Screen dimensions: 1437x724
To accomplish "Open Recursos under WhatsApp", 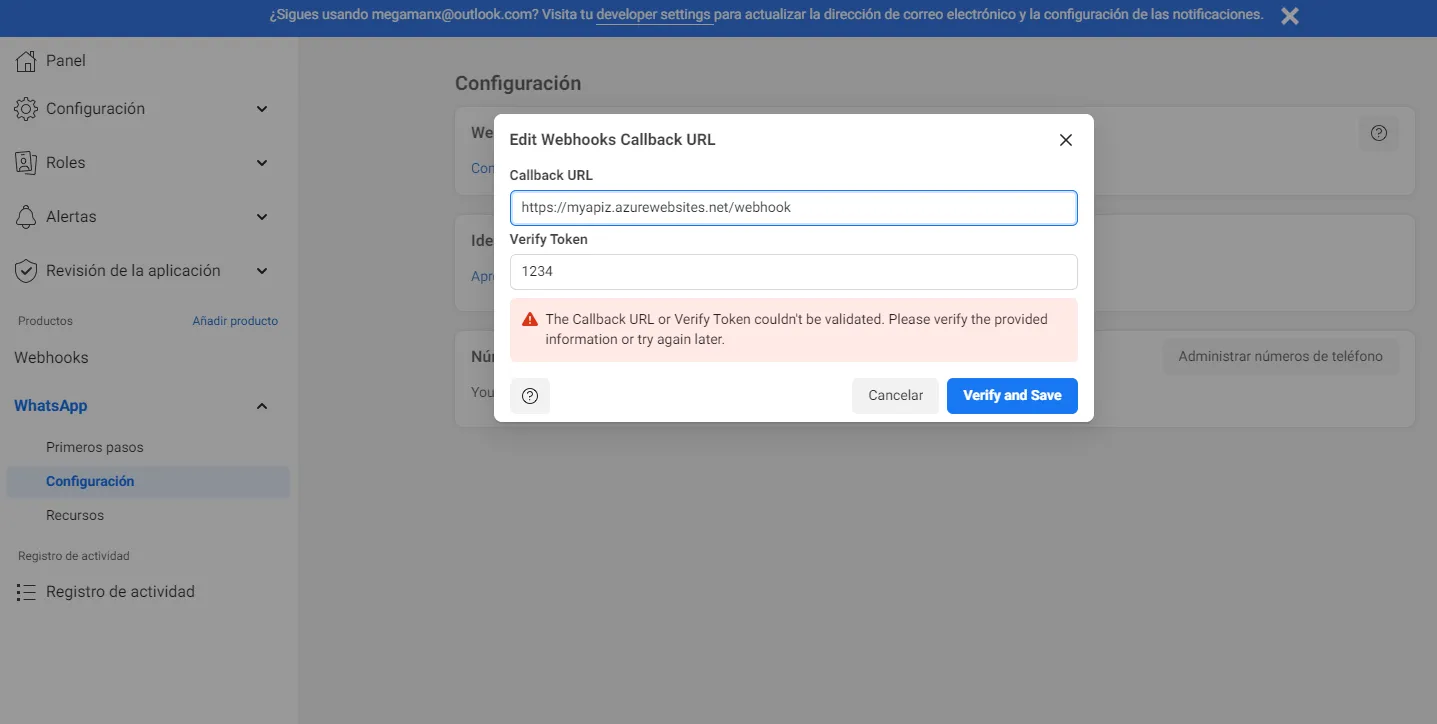I will (75, 515).
